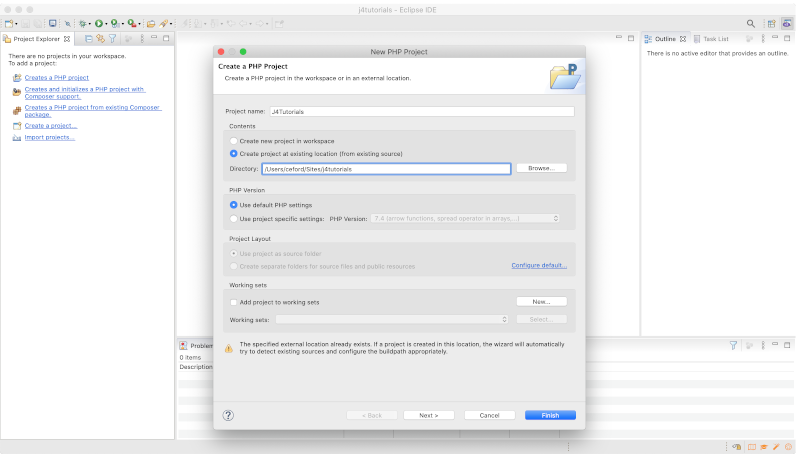Click the New wizard icon in main toolbar

(x=9, y=23)
